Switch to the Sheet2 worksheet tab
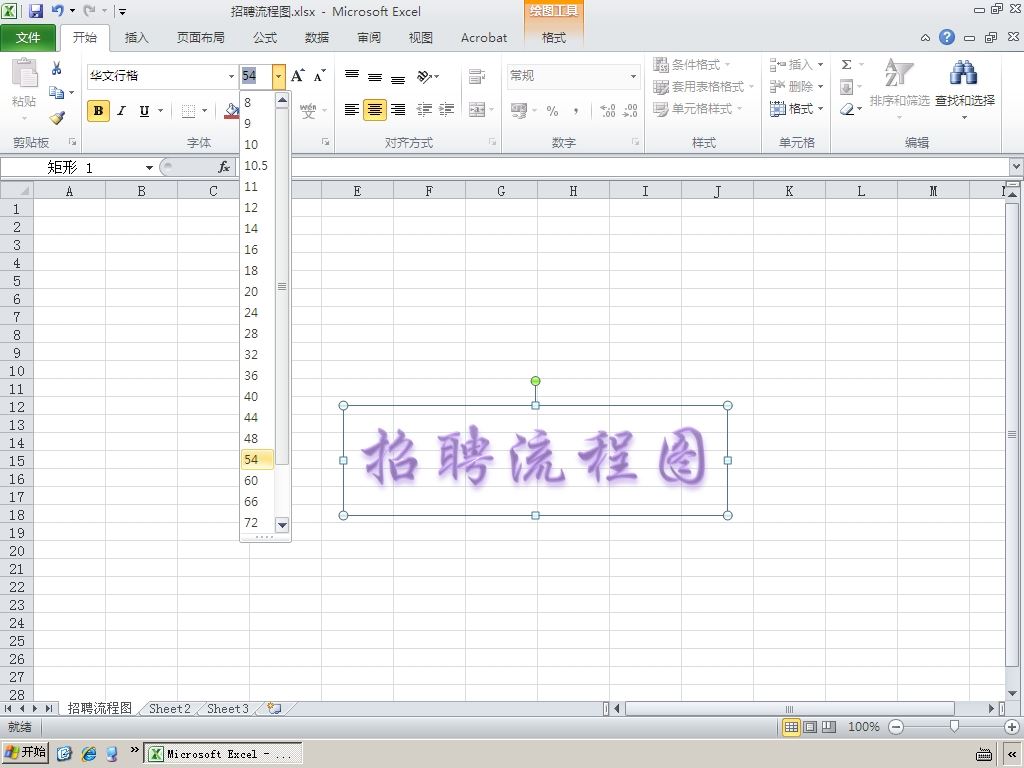The width and height of the screenshot is (1024, 768). (169, 709)
